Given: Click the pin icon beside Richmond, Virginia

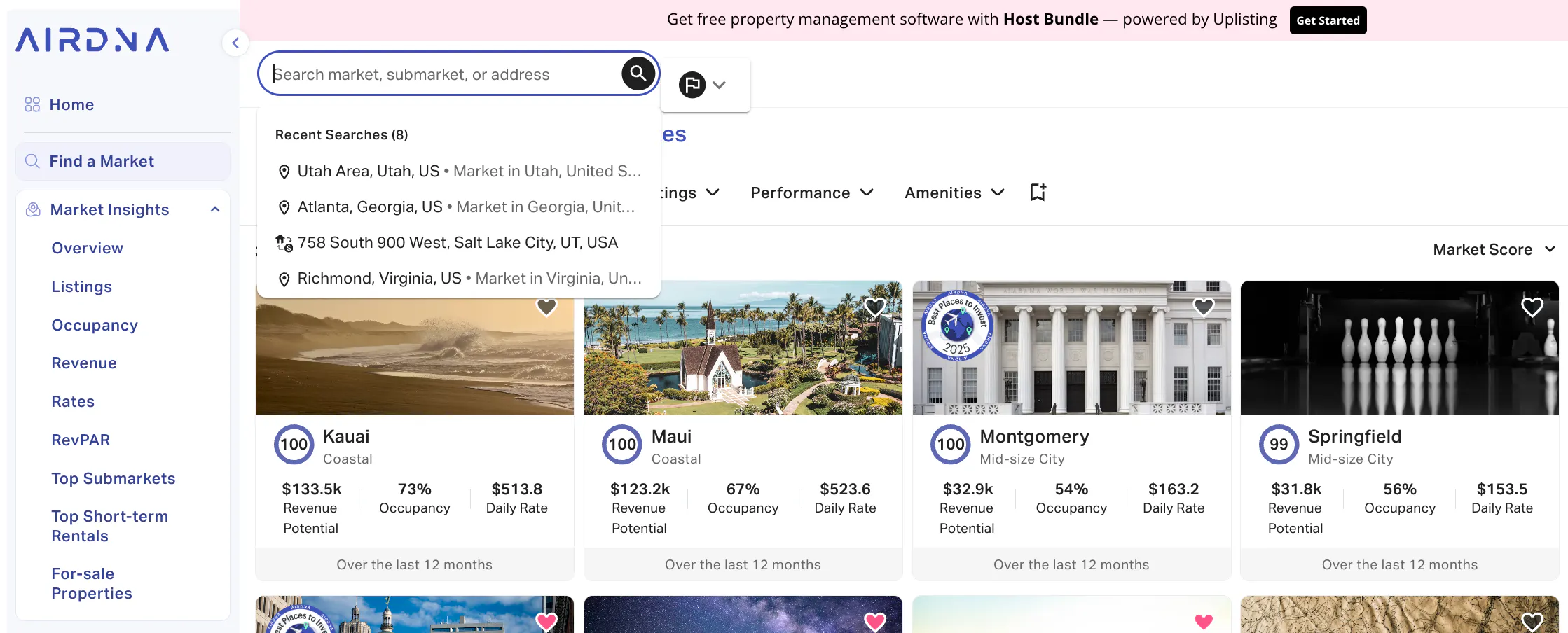Looking at the screenshot, I should (284, 279).
